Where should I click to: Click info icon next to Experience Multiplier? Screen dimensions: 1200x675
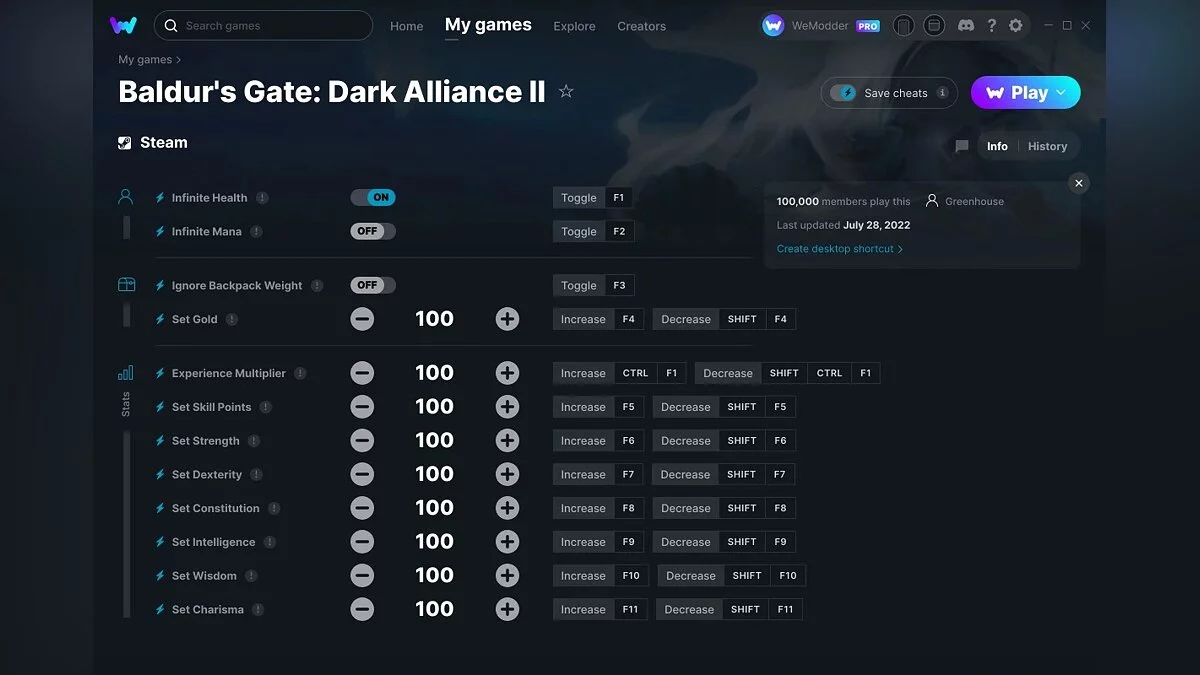coord(300,374)
